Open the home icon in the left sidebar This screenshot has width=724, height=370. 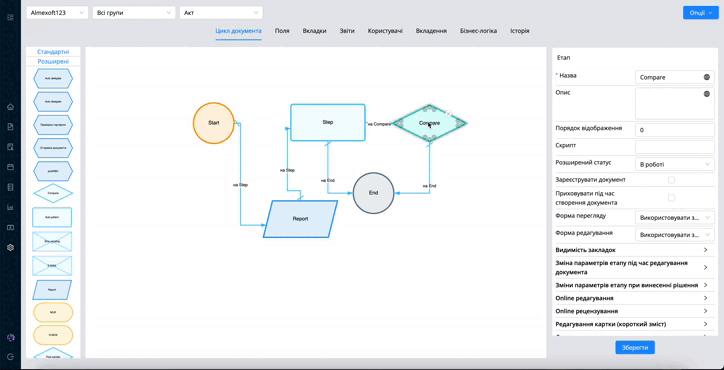(11, 107)
